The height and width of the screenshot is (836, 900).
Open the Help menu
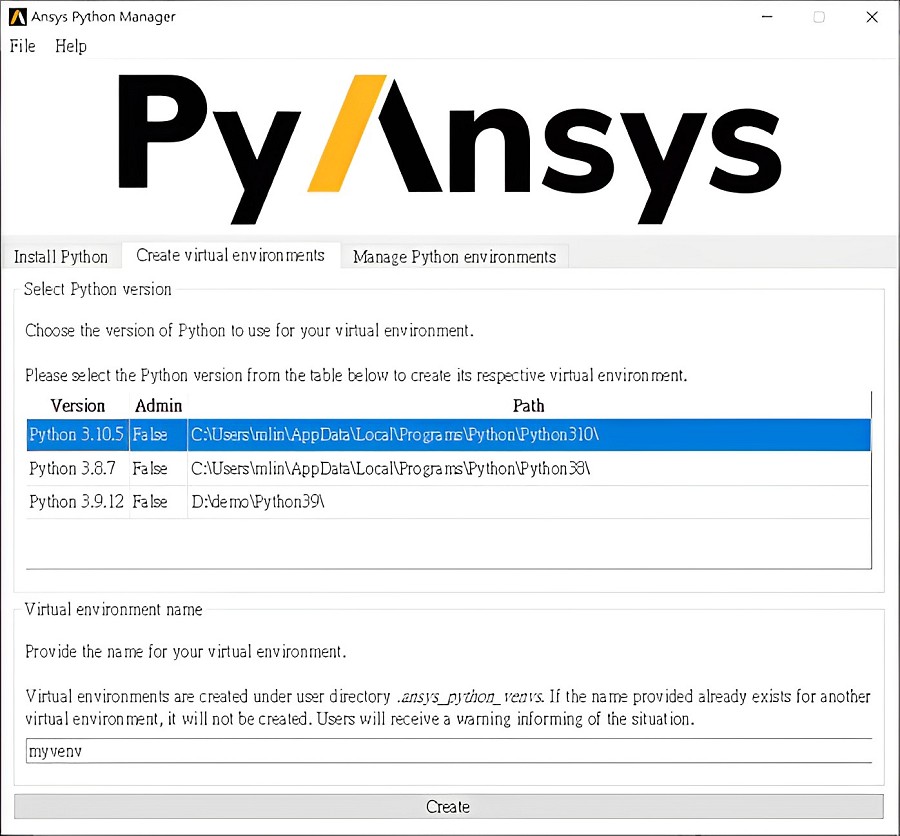70,46
